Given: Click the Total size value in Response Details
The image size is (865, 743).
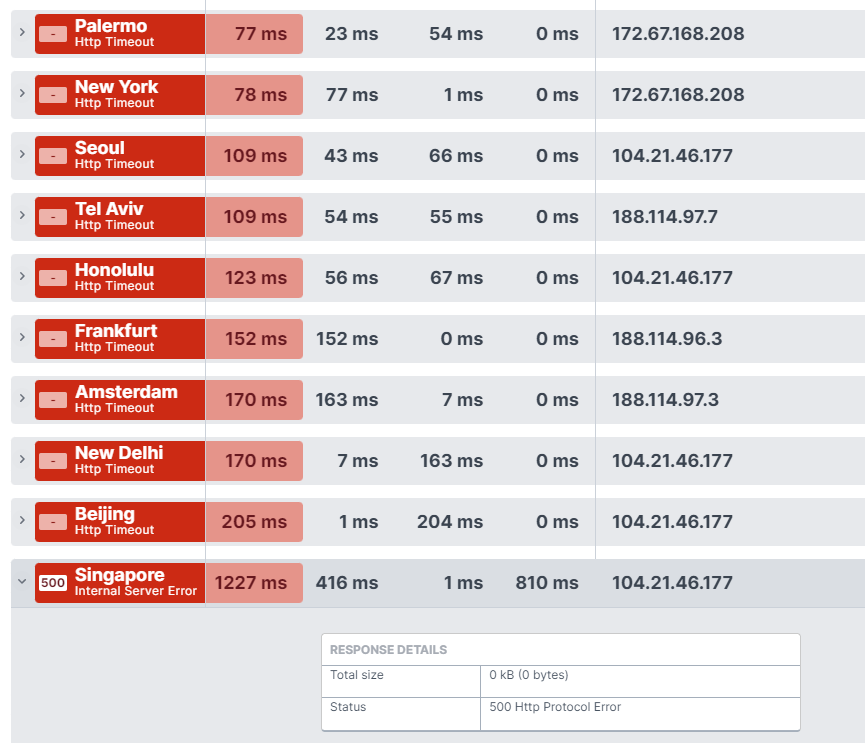Looking at the screenshot, I should coord(528,675).
